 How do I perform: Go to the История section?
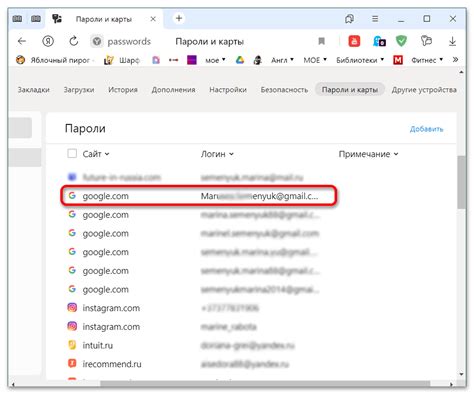(123, 90)
